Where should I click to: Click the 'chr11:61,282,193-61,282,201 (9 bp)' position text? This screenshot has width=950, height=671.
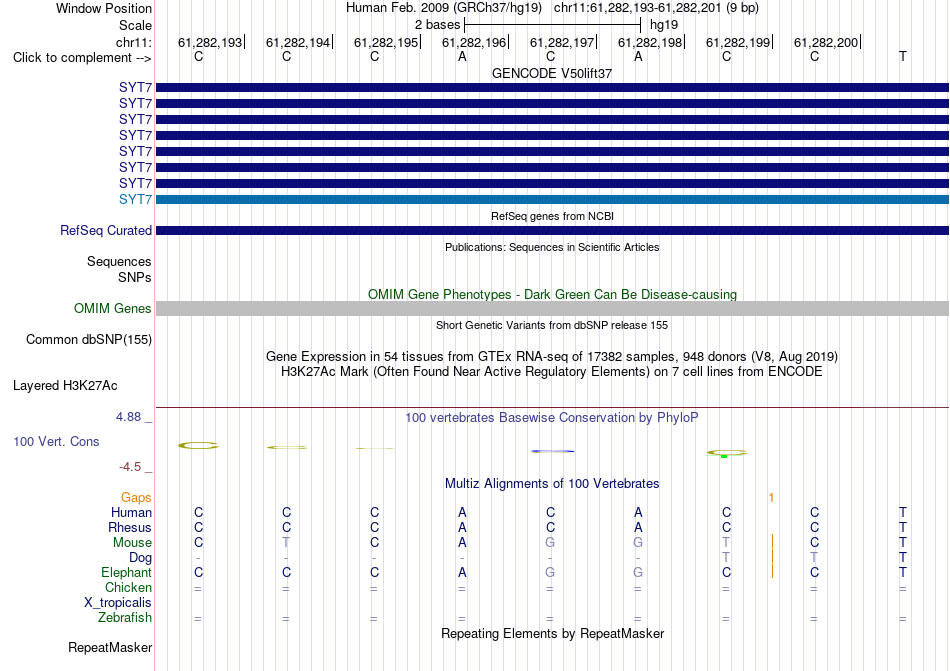(656, 8)
